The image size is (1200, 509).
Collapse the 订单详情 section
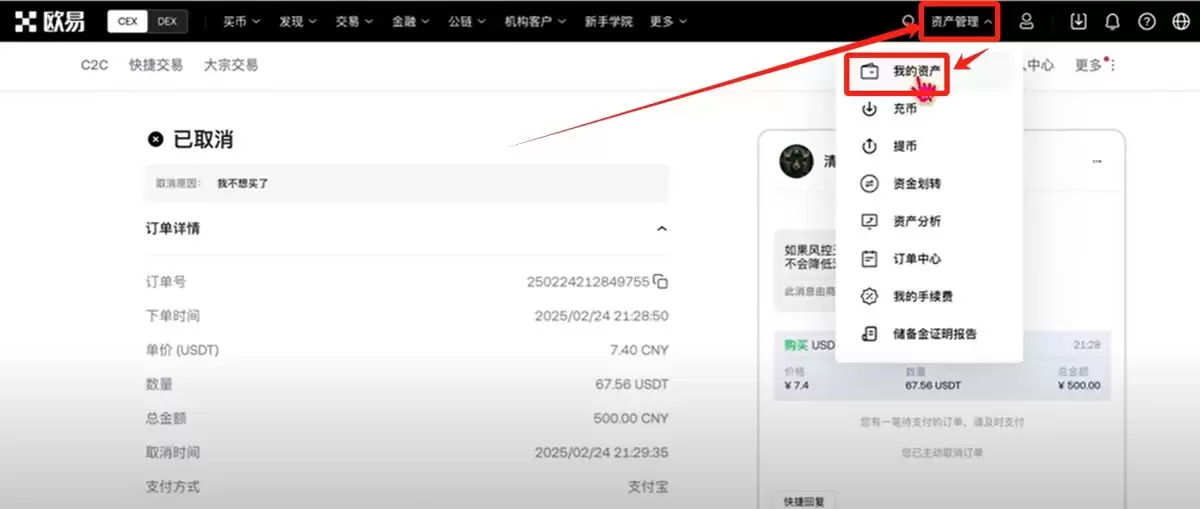tap(661, 229)
